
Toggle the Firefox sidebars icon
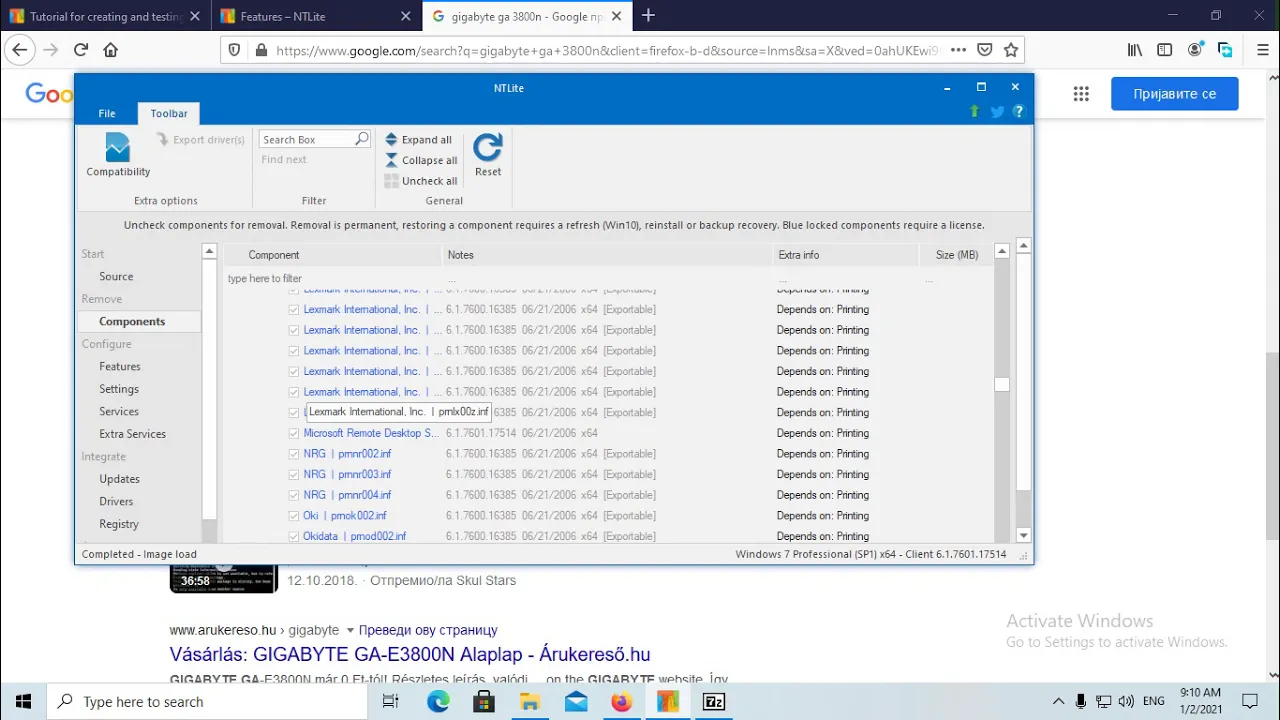(x=1165, y=50)
